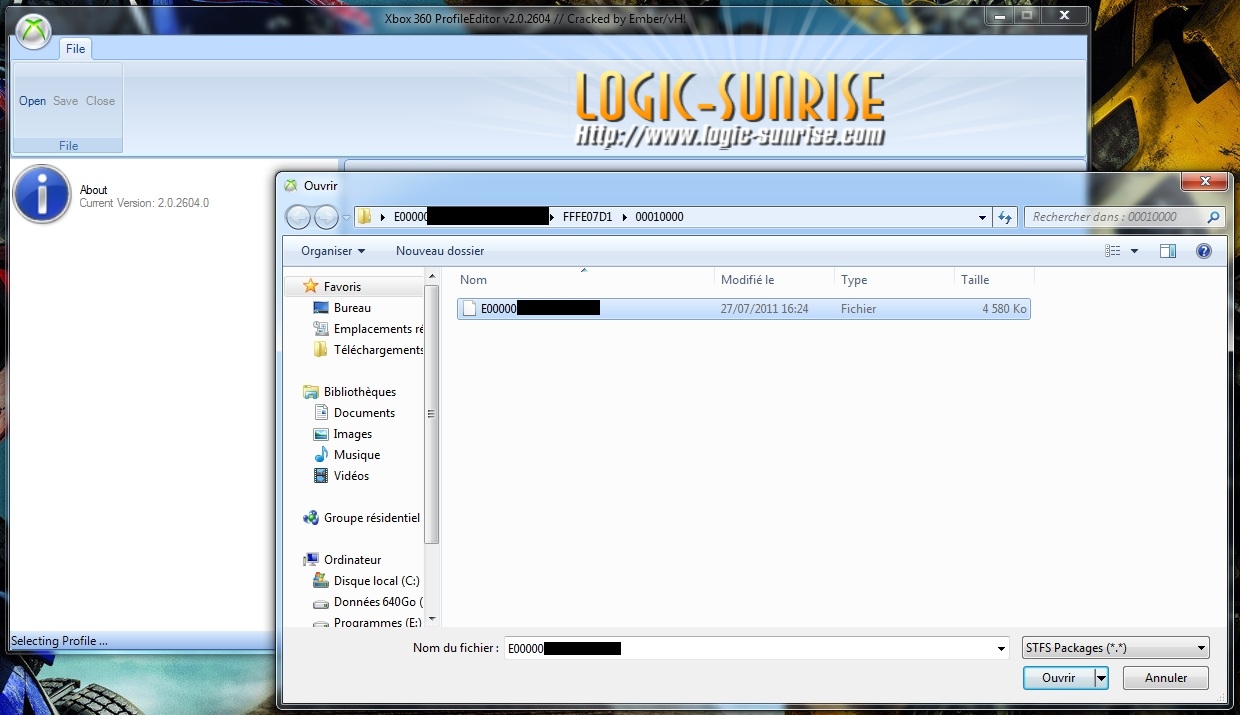Open the STFS Packages file type dropdown

pos(1116,648)
